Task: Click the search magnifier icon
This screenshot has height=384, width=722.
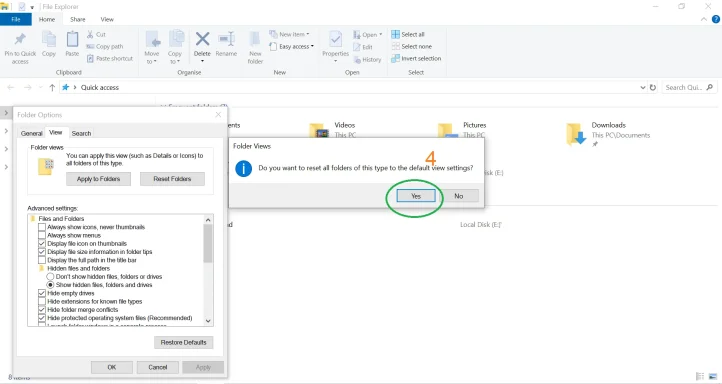Action: [710, 87]
